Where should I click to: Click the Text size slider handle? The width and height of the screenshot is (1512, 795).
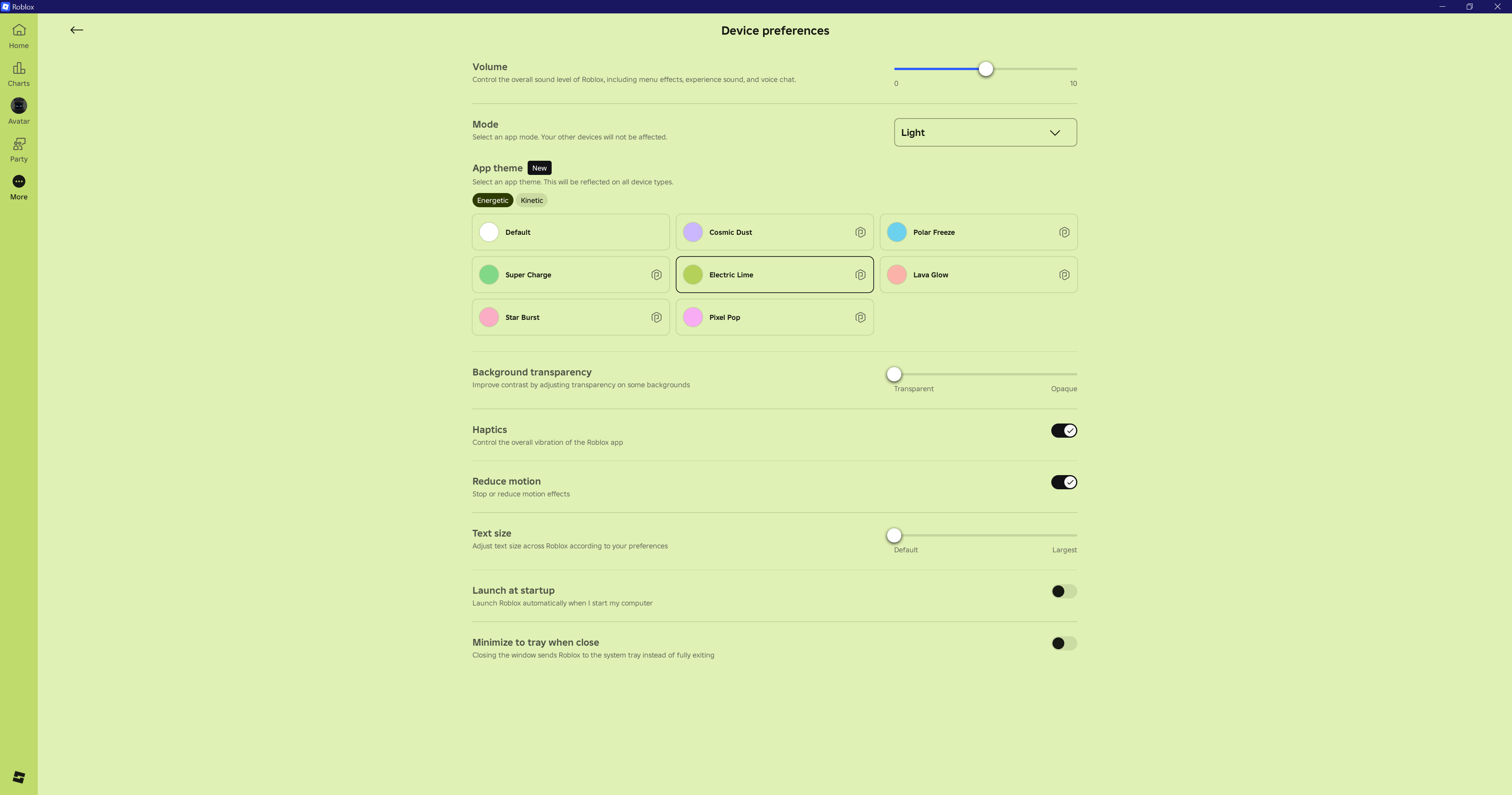tap(894, 535)
